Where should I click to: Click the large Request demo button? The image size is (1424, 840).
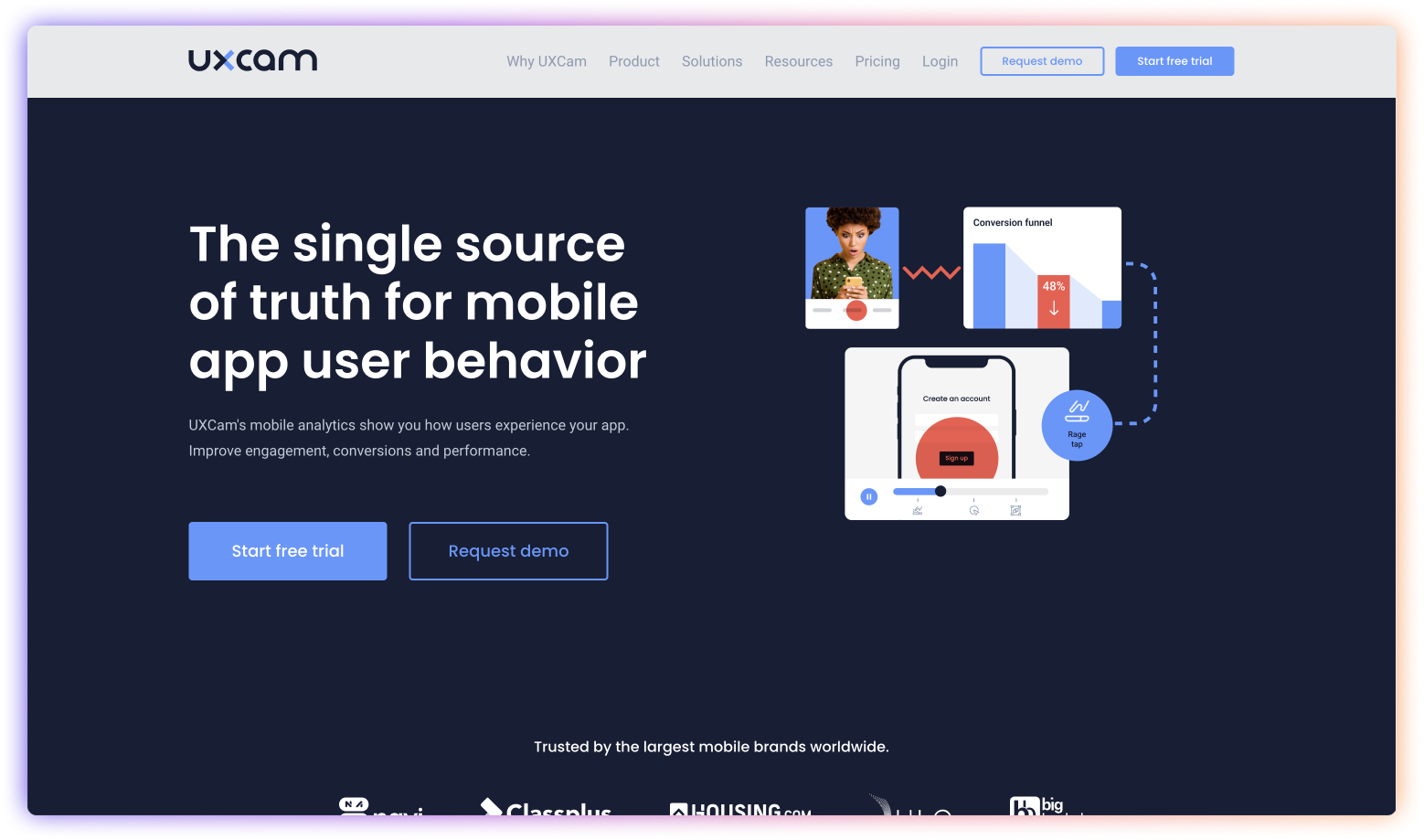coord(508,551)
